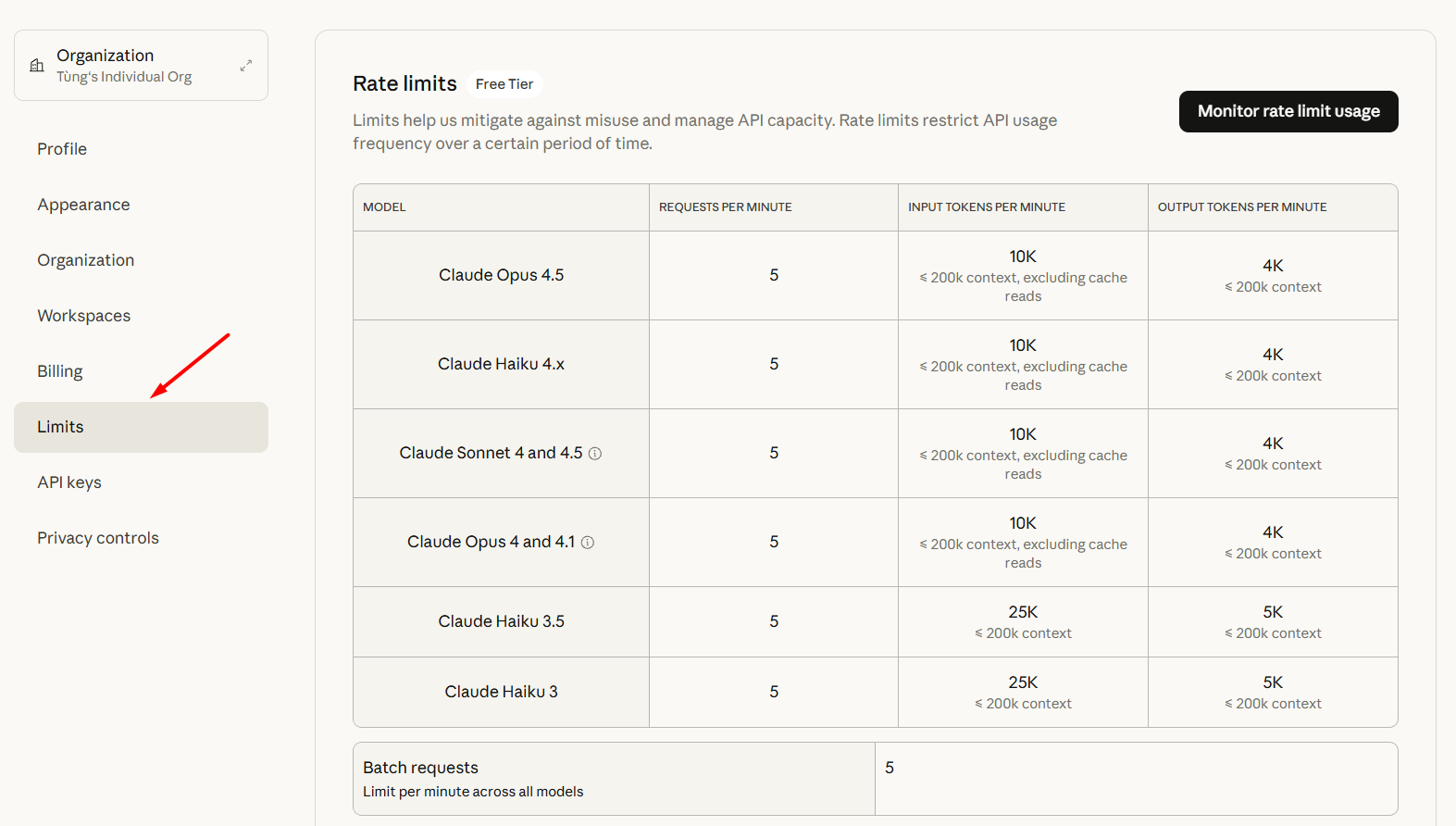Screen dimensions: 1456x826
Task: Go to Privacy controls
Action: click(x=98, y=538)
